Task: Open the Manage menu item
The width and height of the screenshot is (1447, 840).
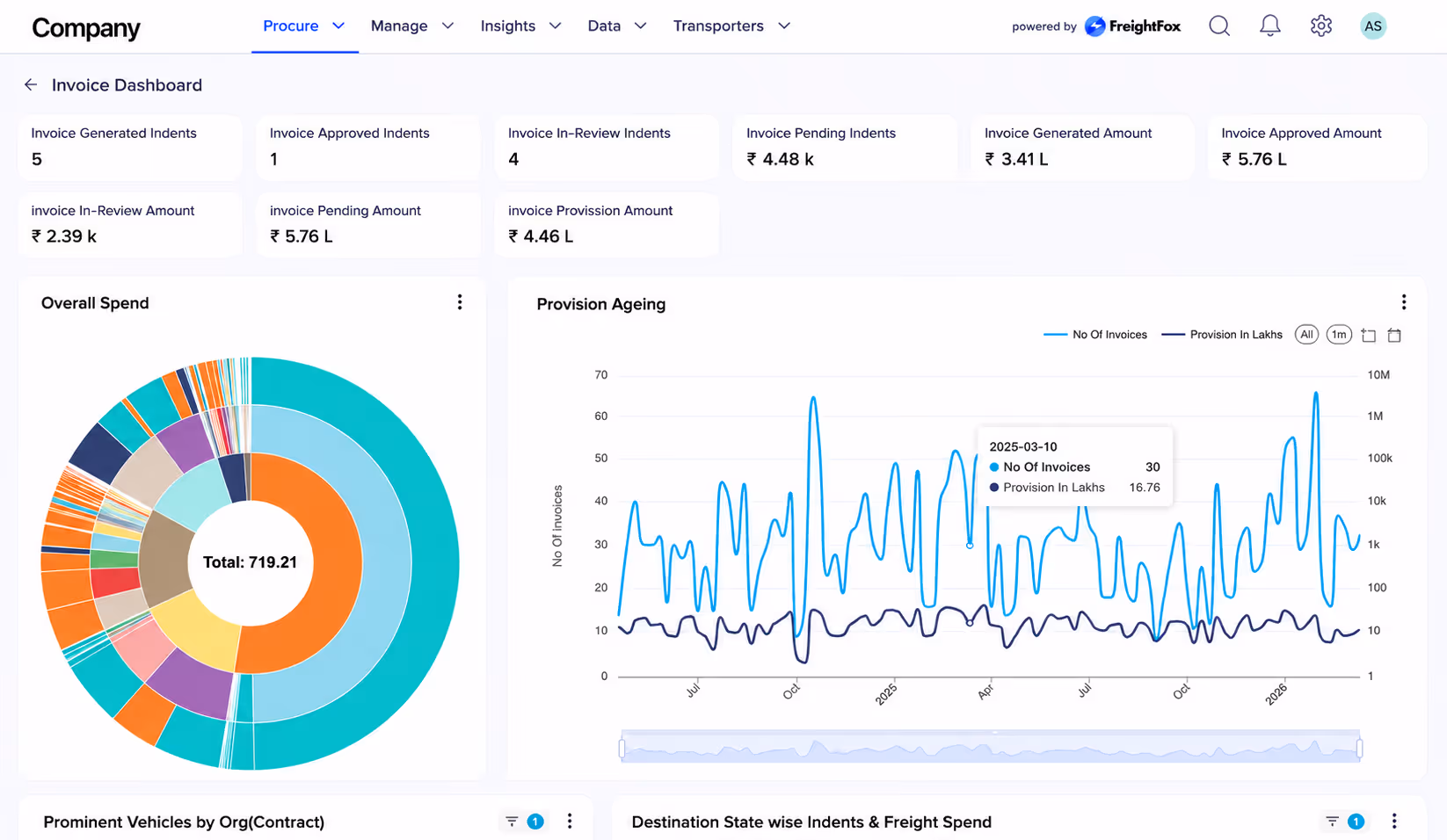Action: [399, 26]
